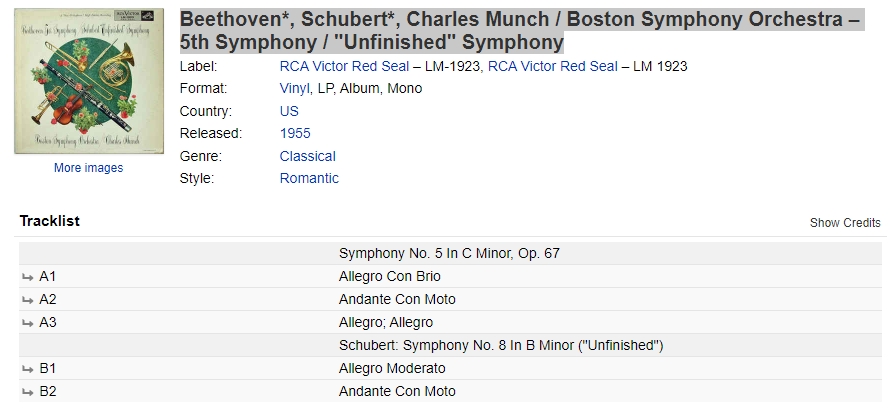Open the album cover thumbnail
Screen dimensions: 891x414
[89, 81]
